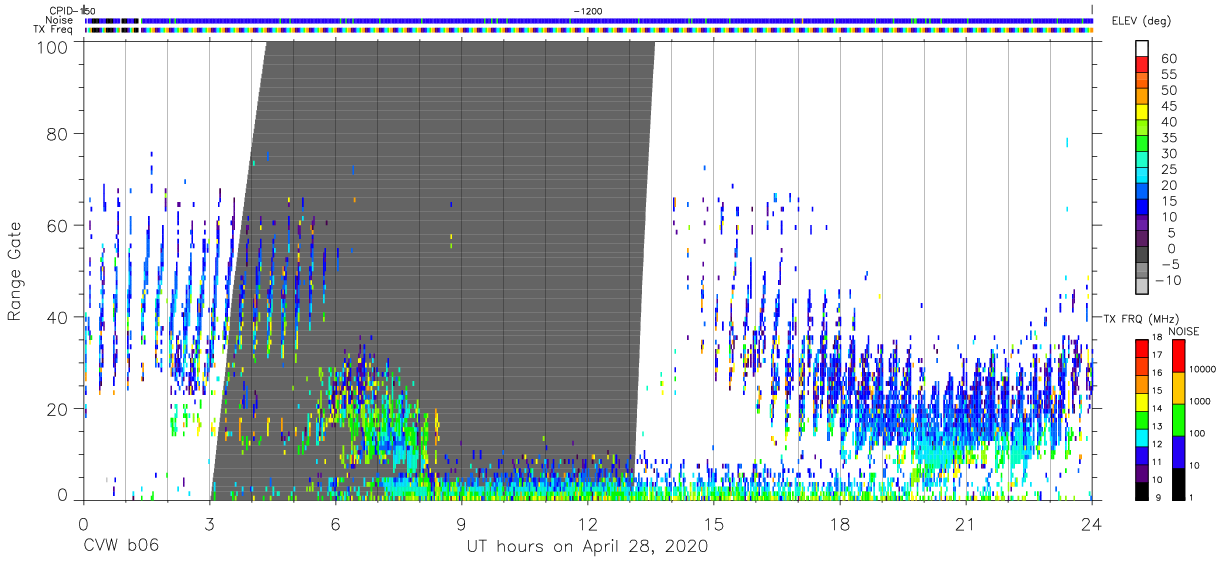Click the '24' hour tick on x-axis

(x=1092, y=523)
